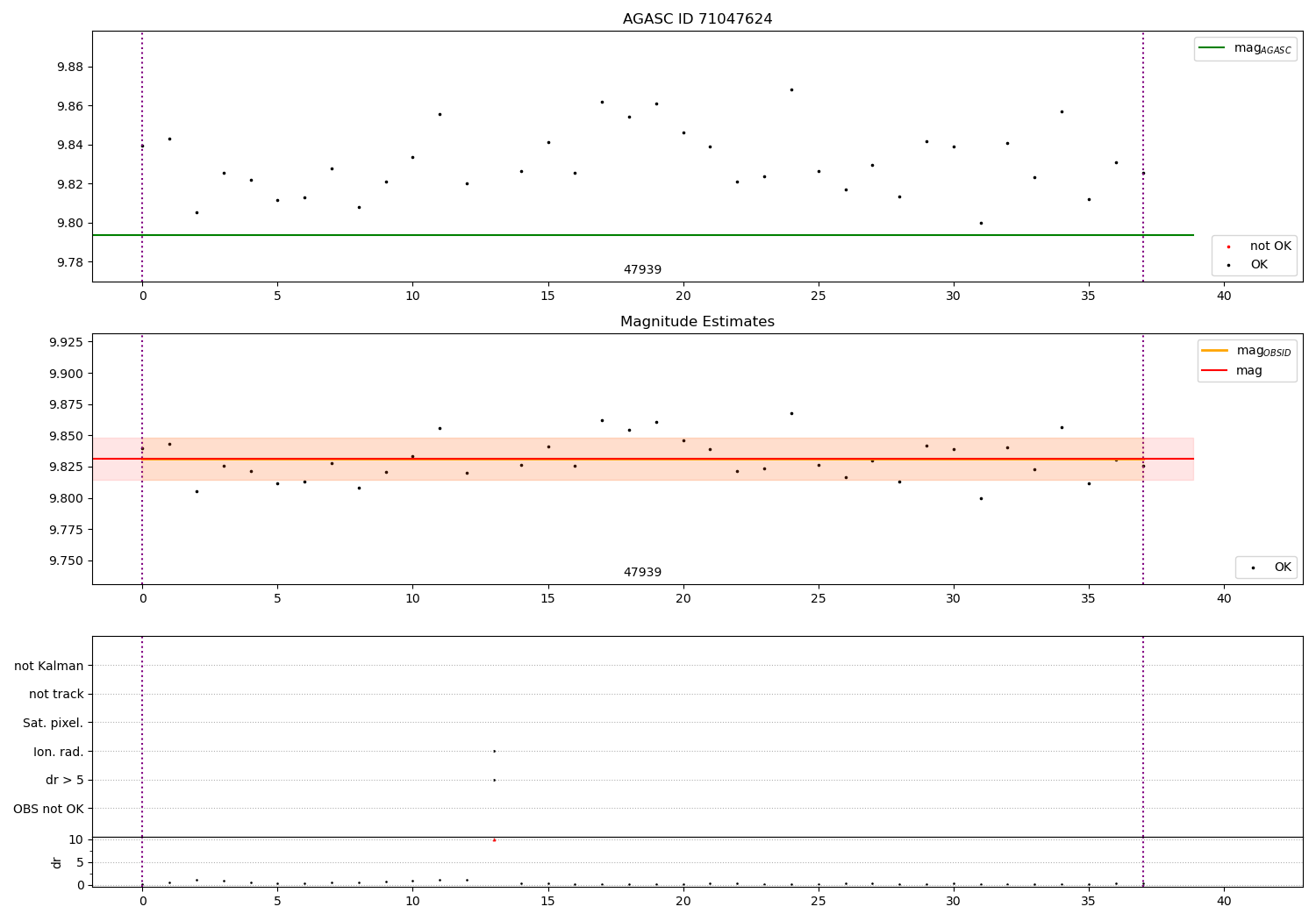
Task: Click y-axis tick 9.775 in middle plot
Action: [67, 530]
